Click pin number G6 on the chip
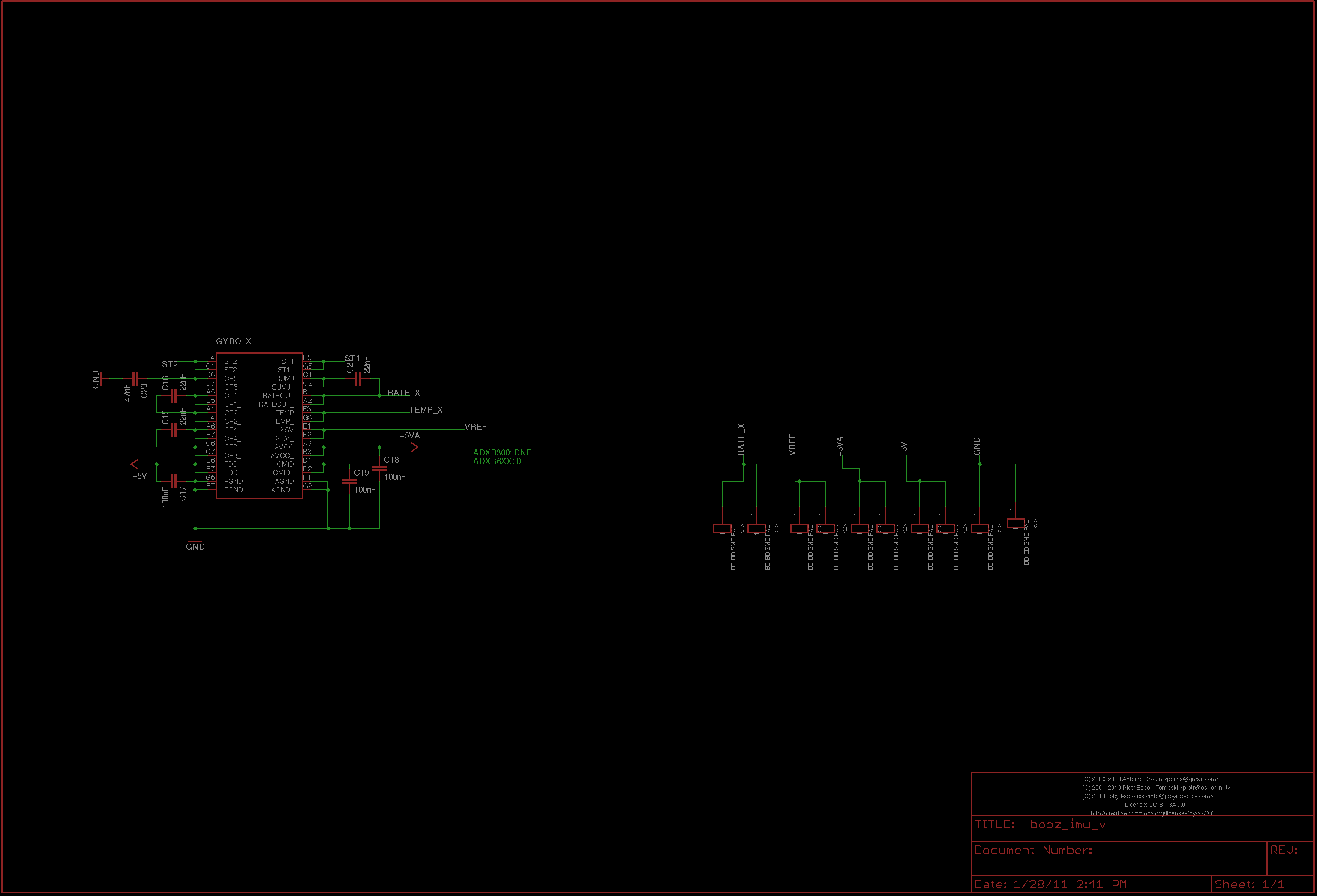 point(210,477)
